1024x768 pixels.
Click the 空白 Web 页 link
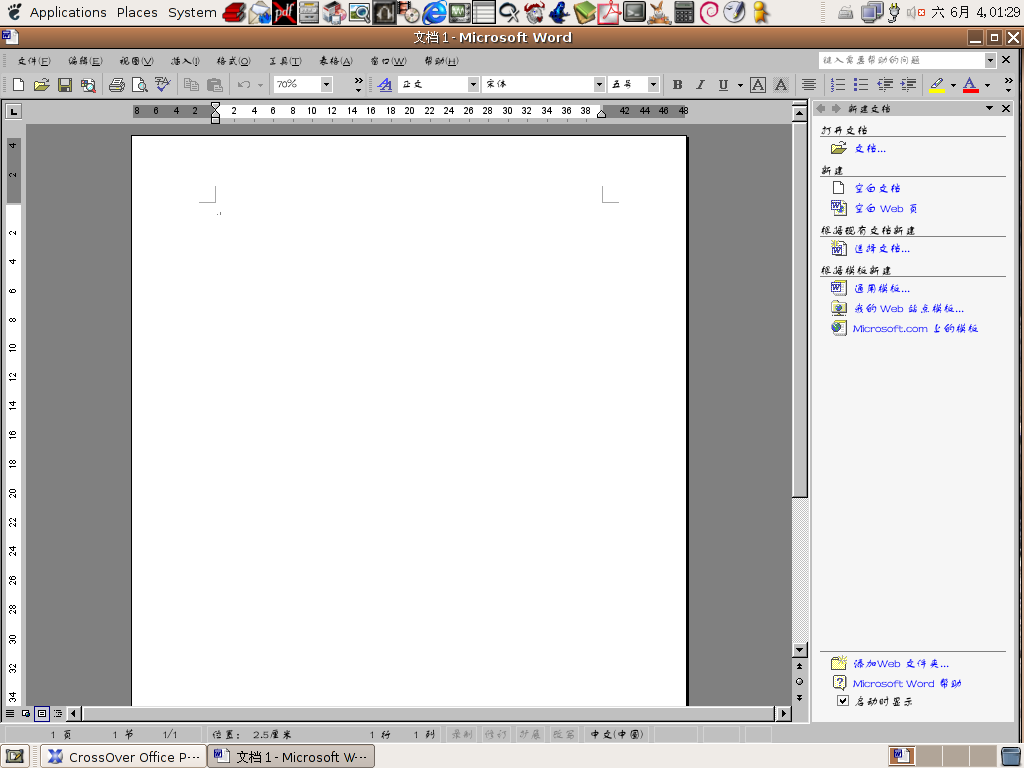click(886, 208)
